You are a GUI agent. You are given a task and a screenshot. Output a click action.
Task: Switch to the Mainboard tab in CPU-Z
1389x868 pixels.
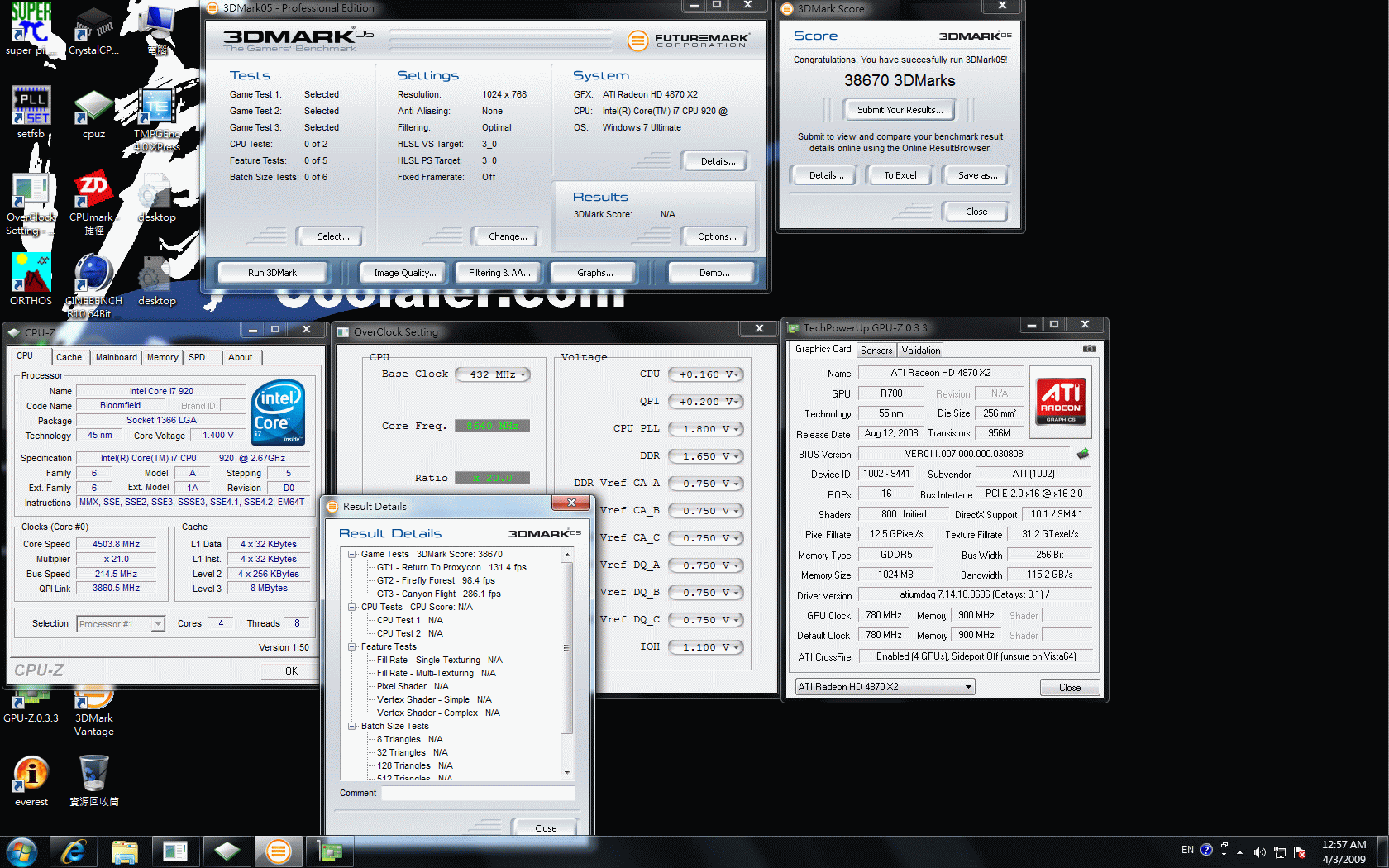coord(116,357)
